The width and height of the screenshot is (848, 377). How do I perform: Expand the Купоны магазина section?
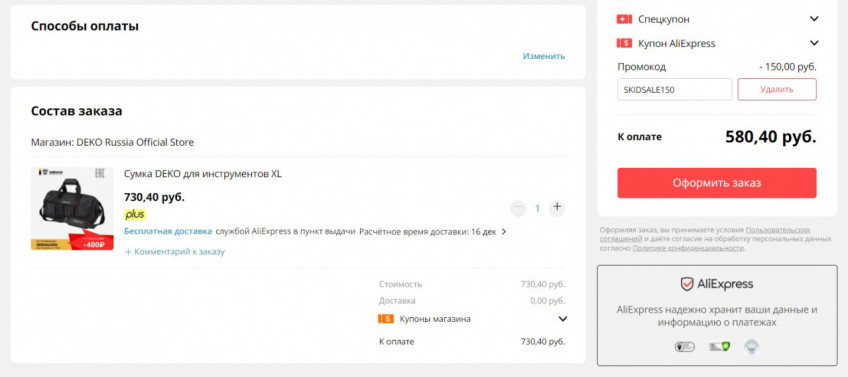[562, 319]
